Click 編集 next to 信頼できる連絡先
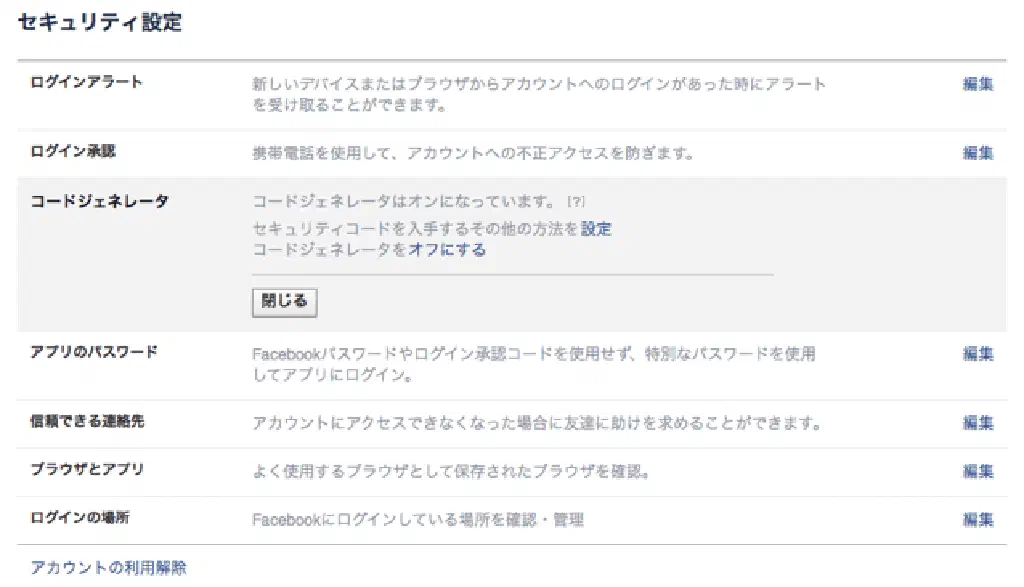The image size is (1024, 587). pyautogui.click(x=978, y=423)
